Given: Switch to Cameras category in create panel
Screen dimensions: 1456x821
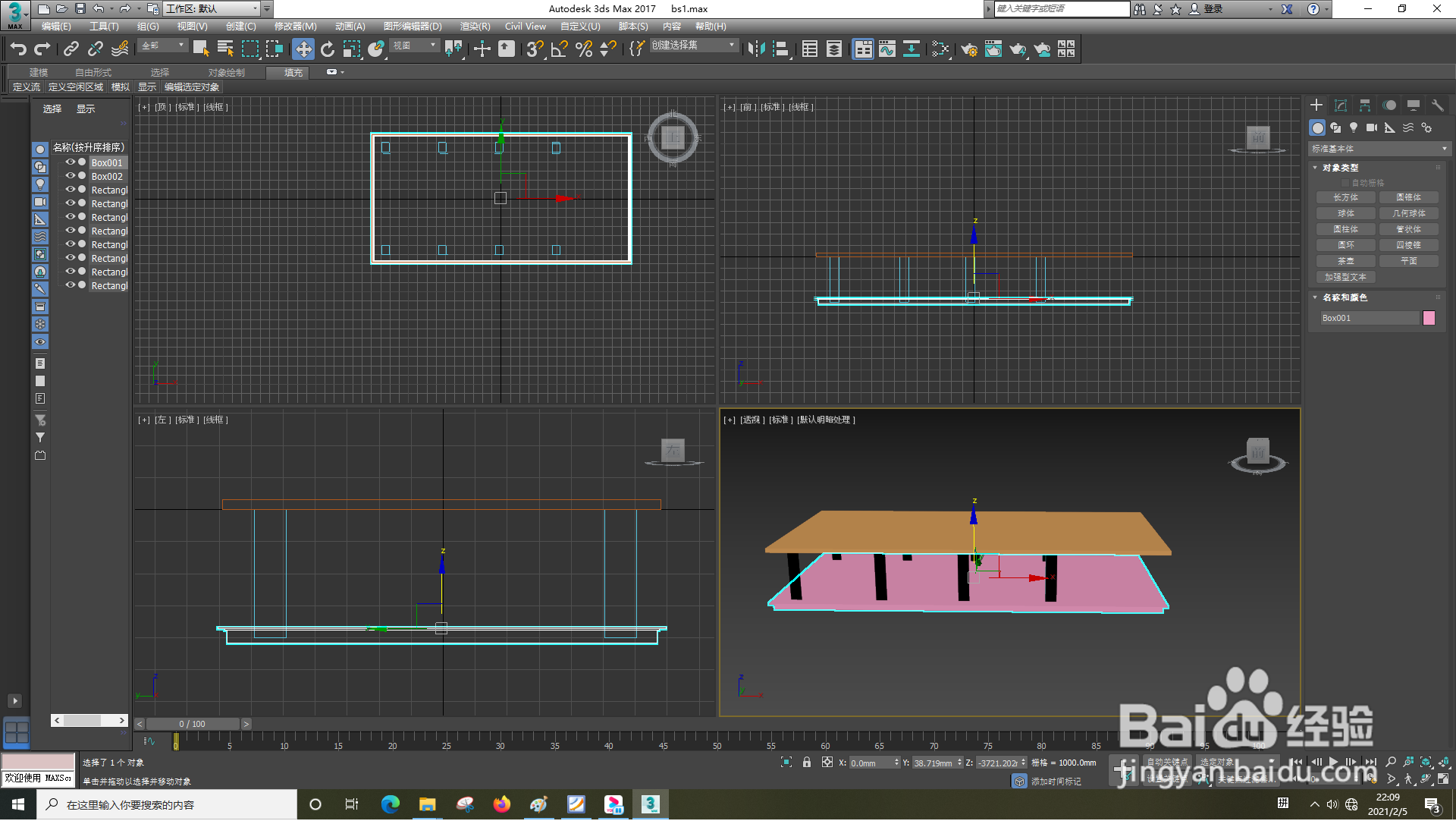Looking at the screenshot, I should tap(1372, 127).
